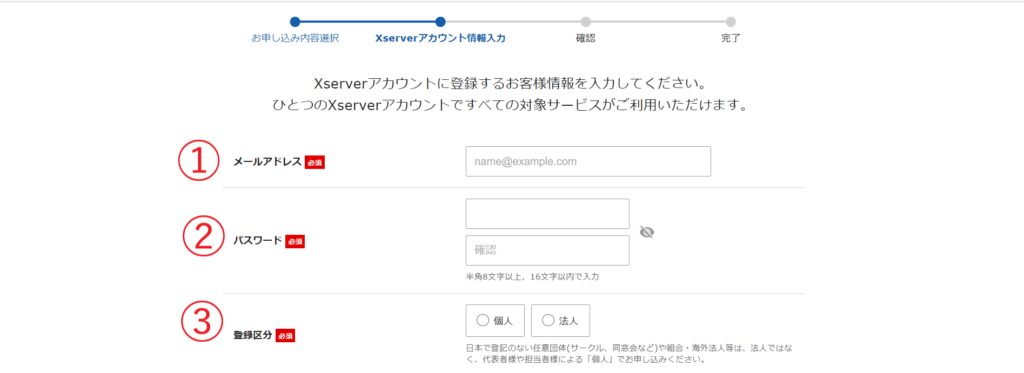Click the password confirmation field
The height and width of the screenshot is (373, 1024).
[x=547, y=250]
